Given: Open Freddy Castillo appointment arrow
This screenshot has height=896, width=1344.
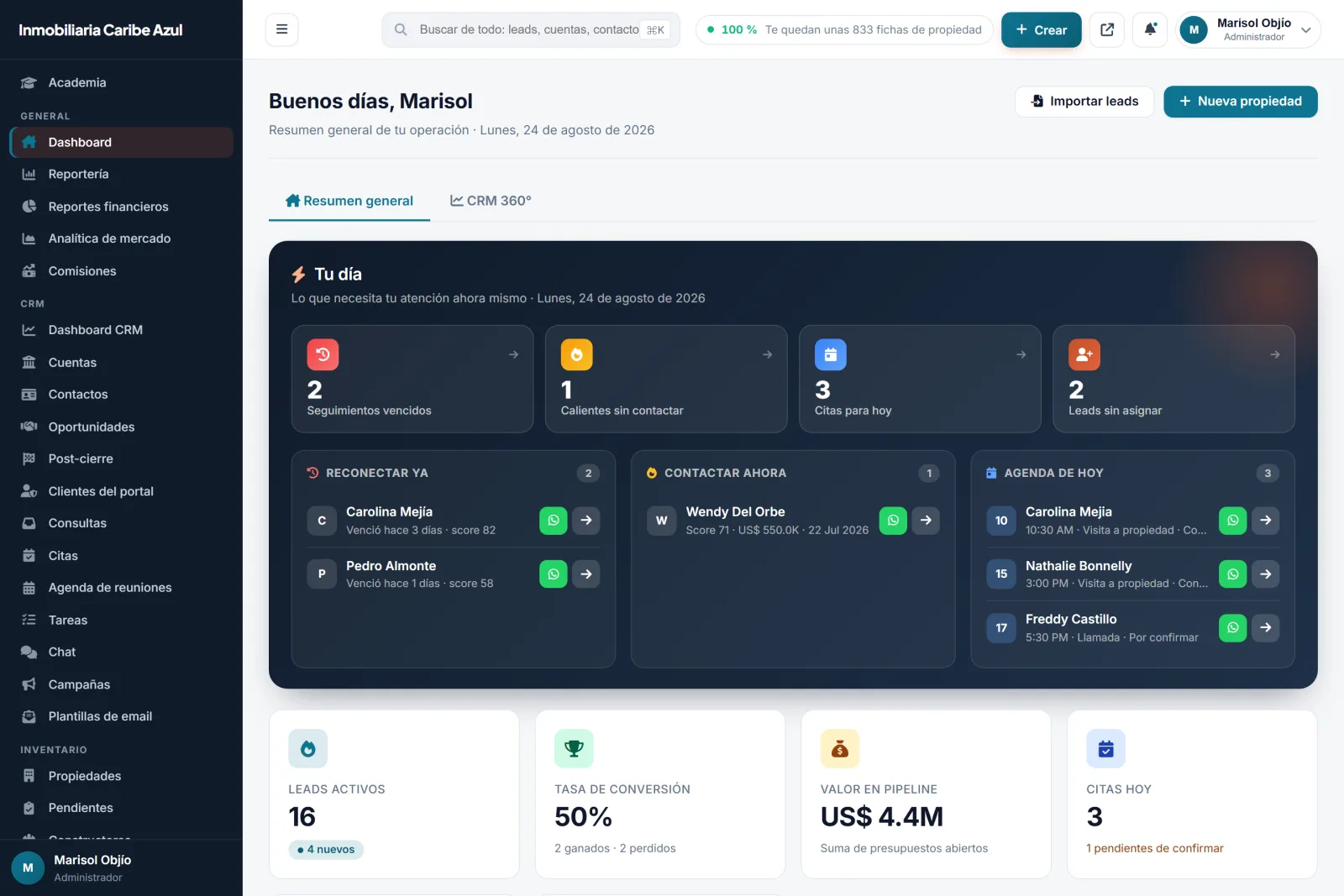Looking at the screenshot, I should [1266, 628].
